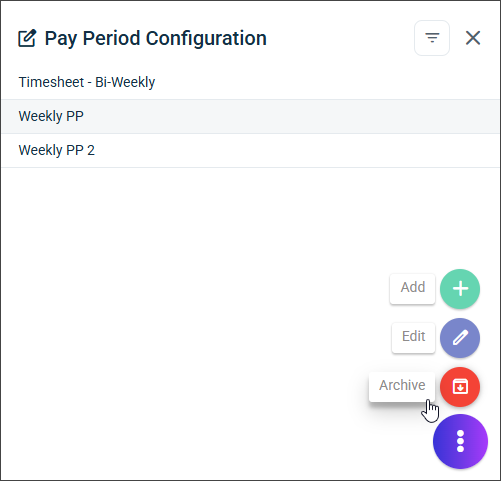Screen dimensions: 501x481
Task: Click the green plus Add button
Action: click(x=460, y=289)
